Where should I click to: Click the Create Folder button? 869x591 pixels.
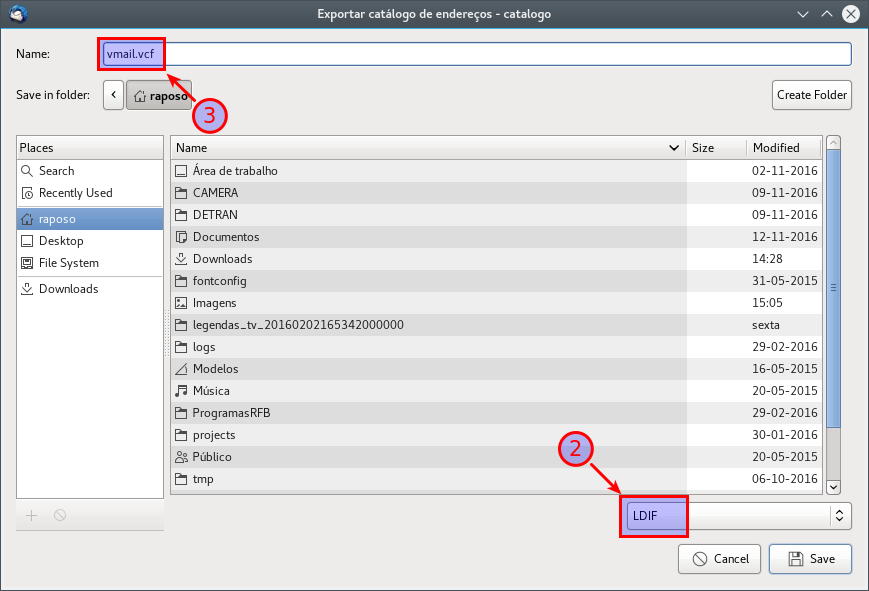pos(811,95)
